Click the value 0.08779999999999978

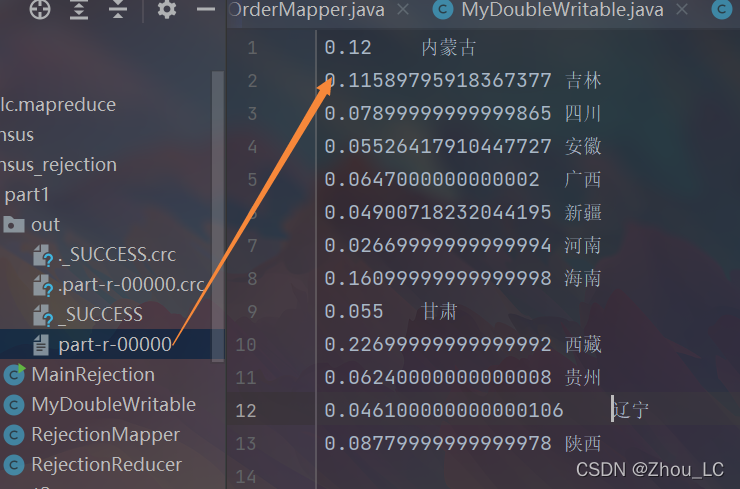[x=438, y=444]
